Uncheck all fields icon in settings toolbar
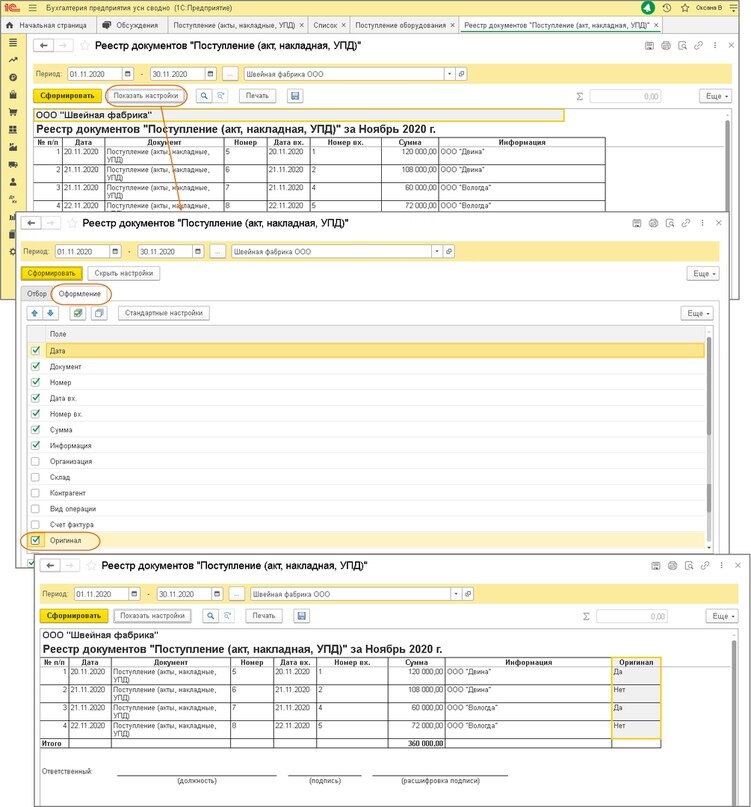Viewport: 751px width, 807px height. point(99,313)
